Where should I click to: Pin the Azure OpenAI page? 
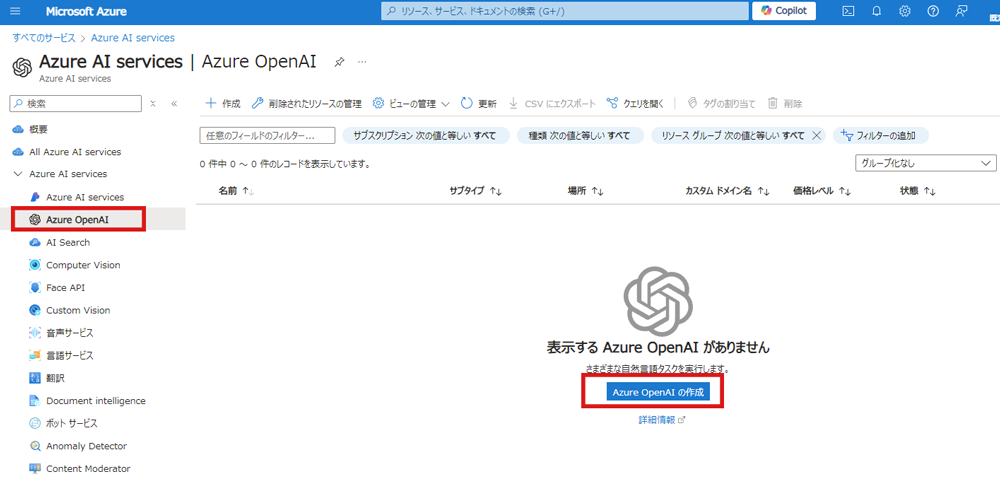tap(339, 62)
